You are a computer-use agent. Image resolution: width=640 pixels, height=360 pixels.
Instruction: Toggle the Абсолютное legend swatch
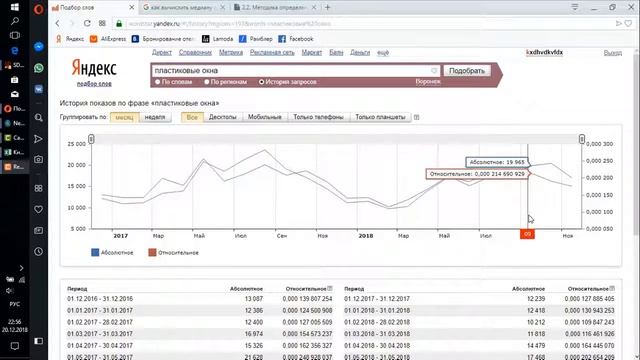pyautogui.click(x=95, y=253)
